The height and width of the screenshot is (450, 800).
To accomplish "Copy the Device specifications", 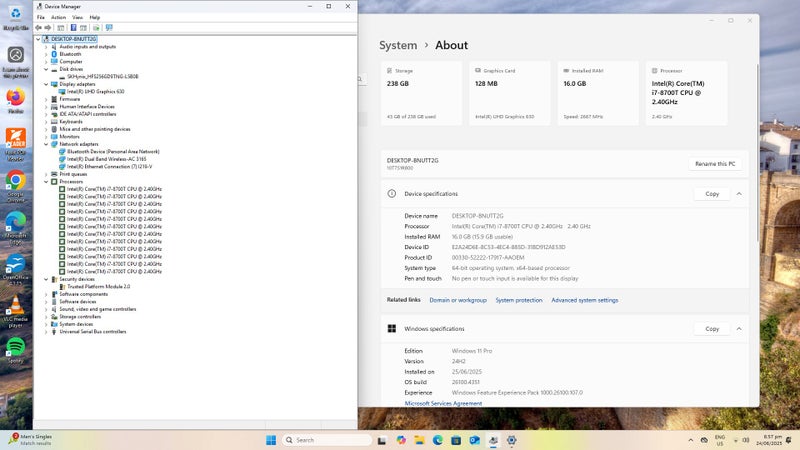I will pyautogui.click(x=712, y=194).
